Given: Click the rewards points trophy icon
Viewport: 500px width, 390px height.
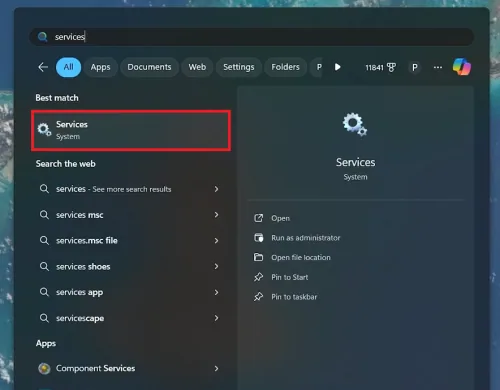Looking at the screenshot, I should (392, 67).
